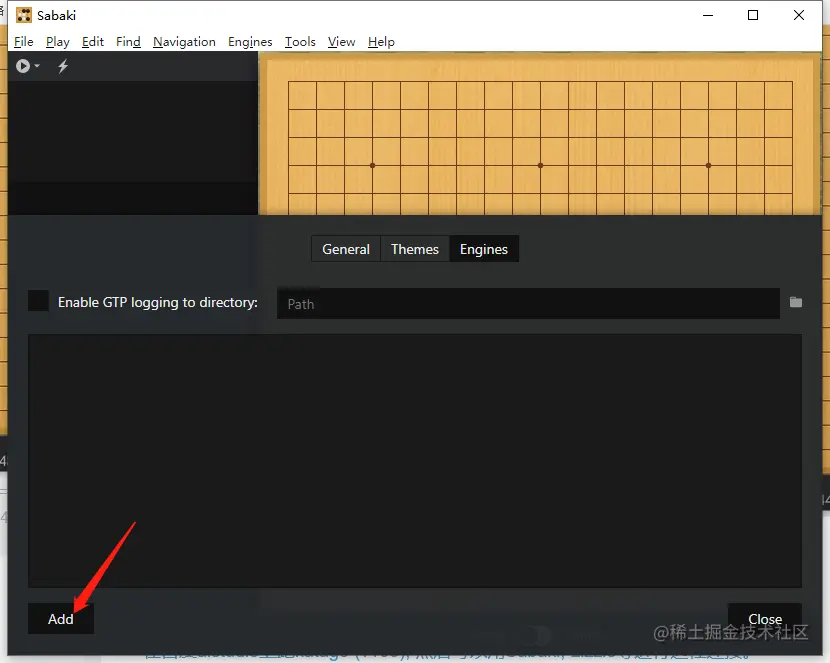Click the engine play icon in sidebar
The width and height of the screenshot is (830, 663).
click(x=23, y=66)
